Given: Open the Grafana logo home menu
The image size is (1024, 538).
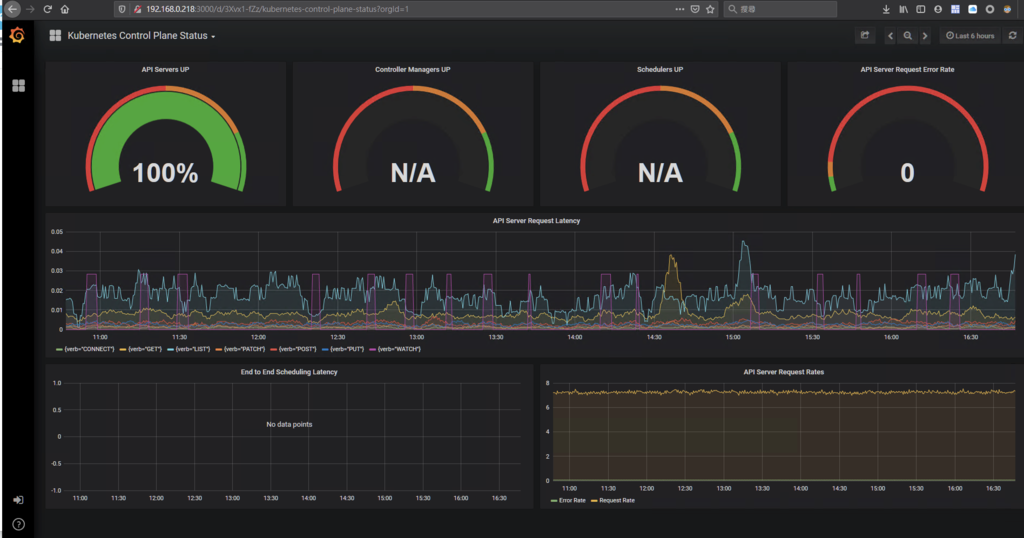Looking at the screenshot, I should pyautogui.click(x=18, y=35).
